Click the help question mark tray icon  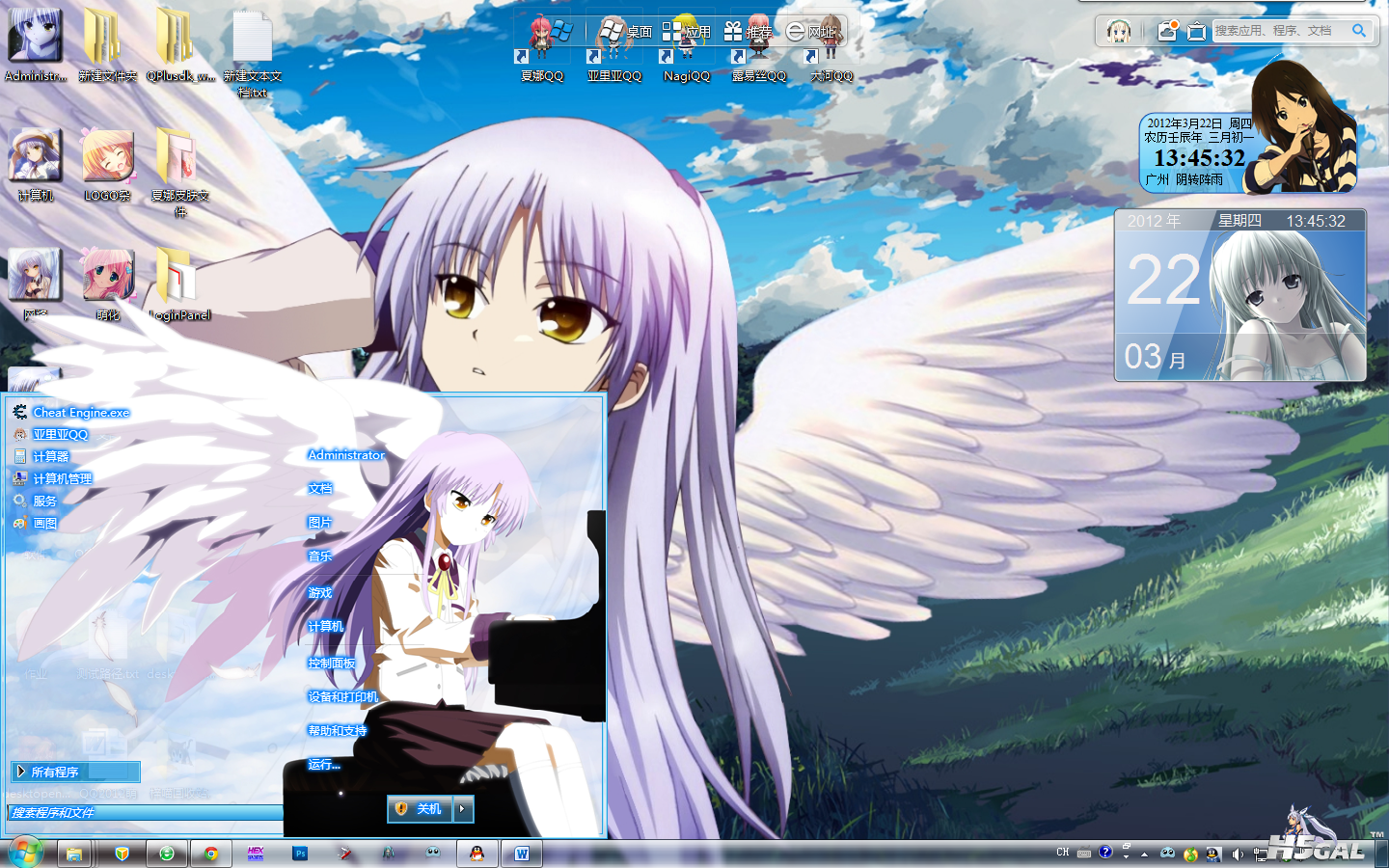tap(1105, 853)
